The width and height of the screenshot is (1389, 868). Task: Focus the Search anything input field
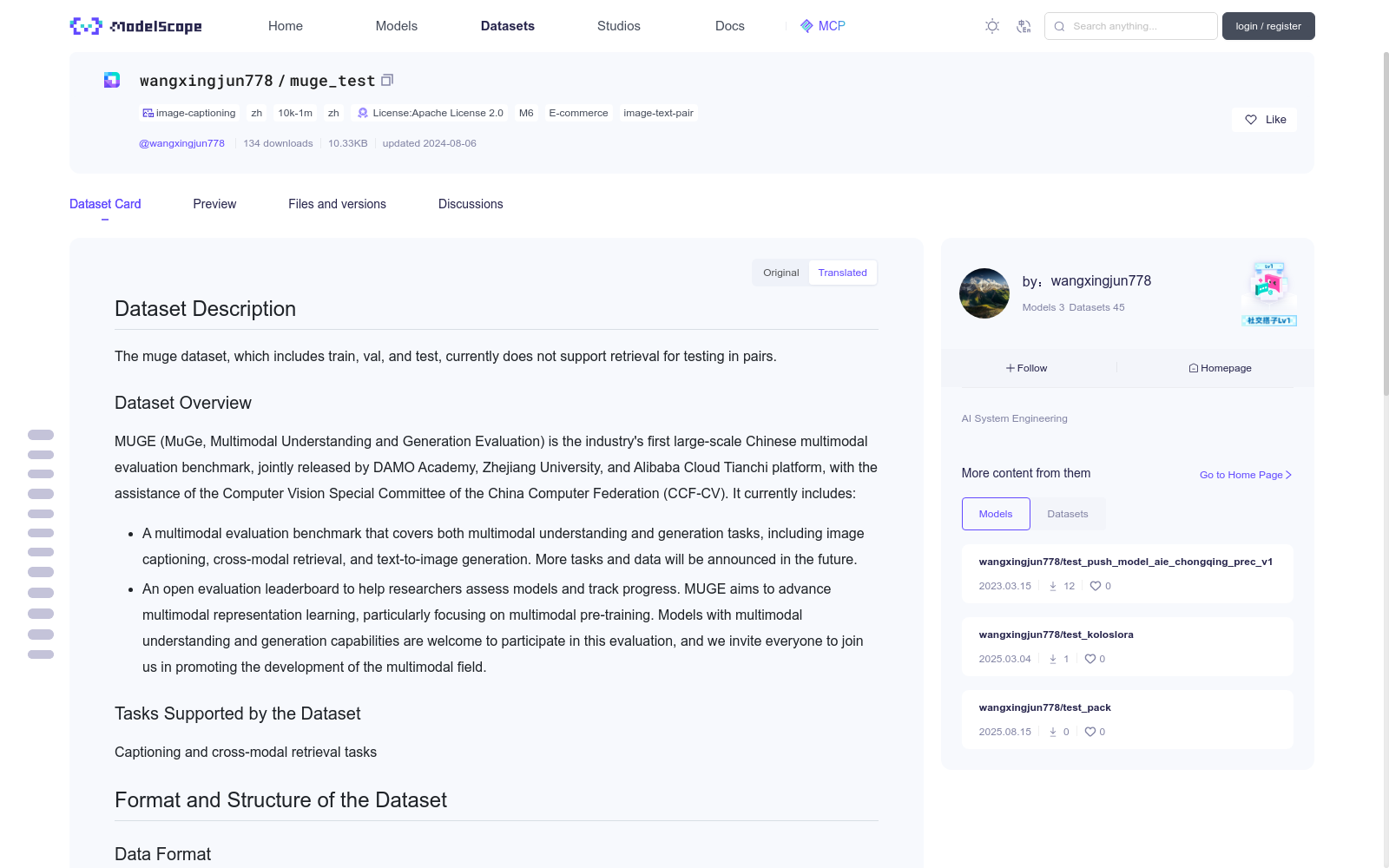point(1131,26)
